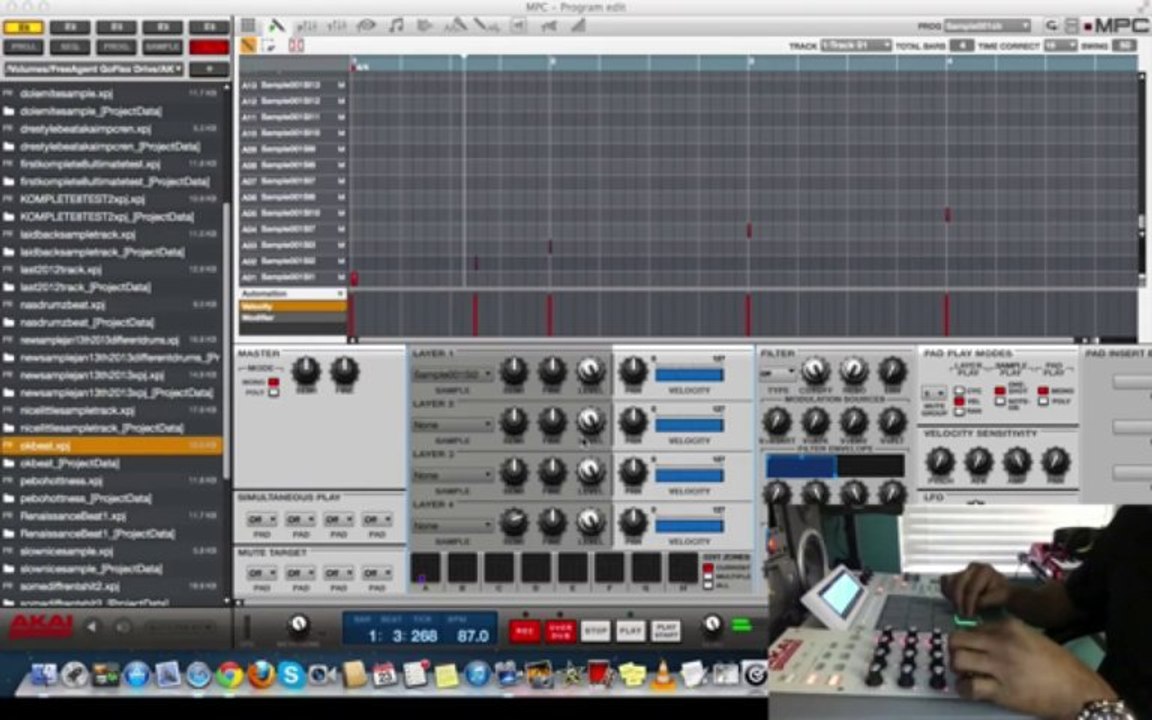This screenshot has height=720, width=1152.
Task: Click the red button in browser header
Action: coord(209,47)
